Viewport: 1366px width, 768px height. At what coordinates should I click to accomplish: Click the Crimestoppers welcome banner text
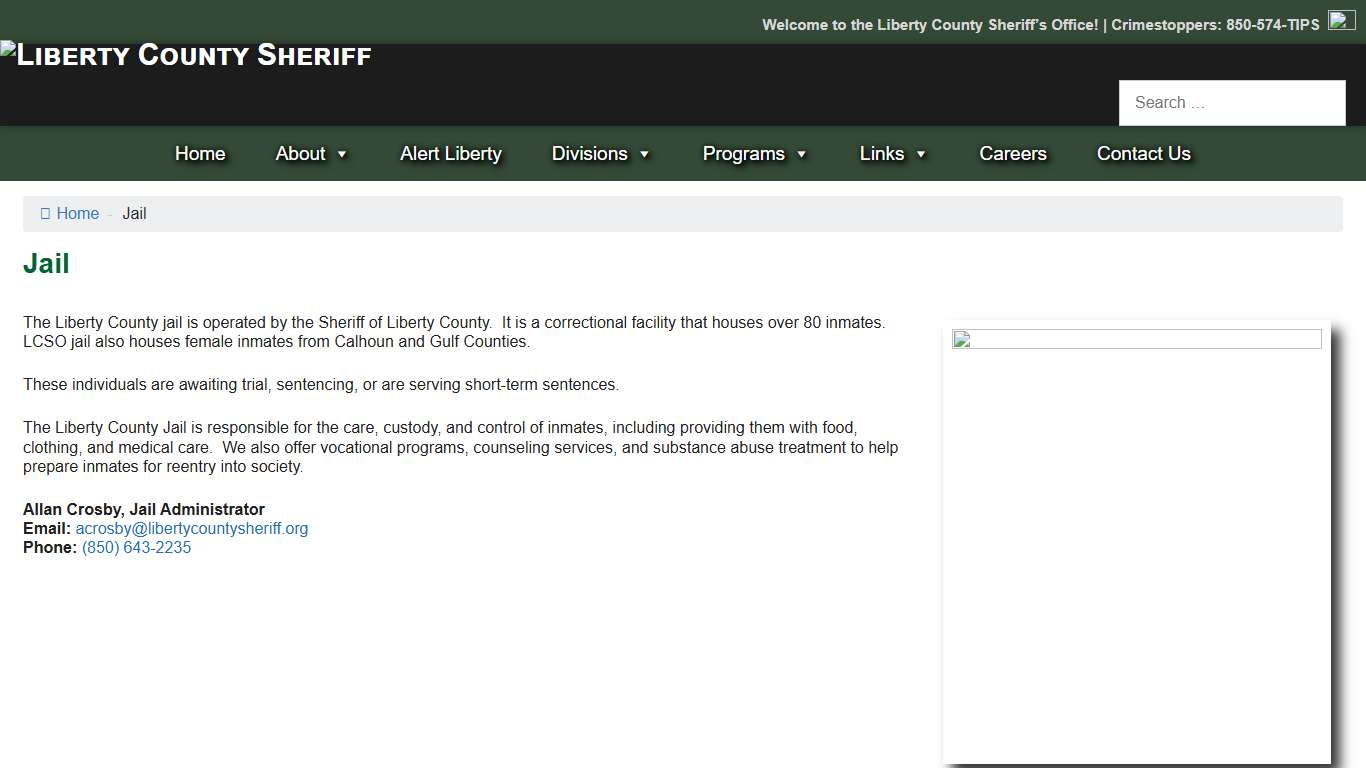pos(1041,24)
